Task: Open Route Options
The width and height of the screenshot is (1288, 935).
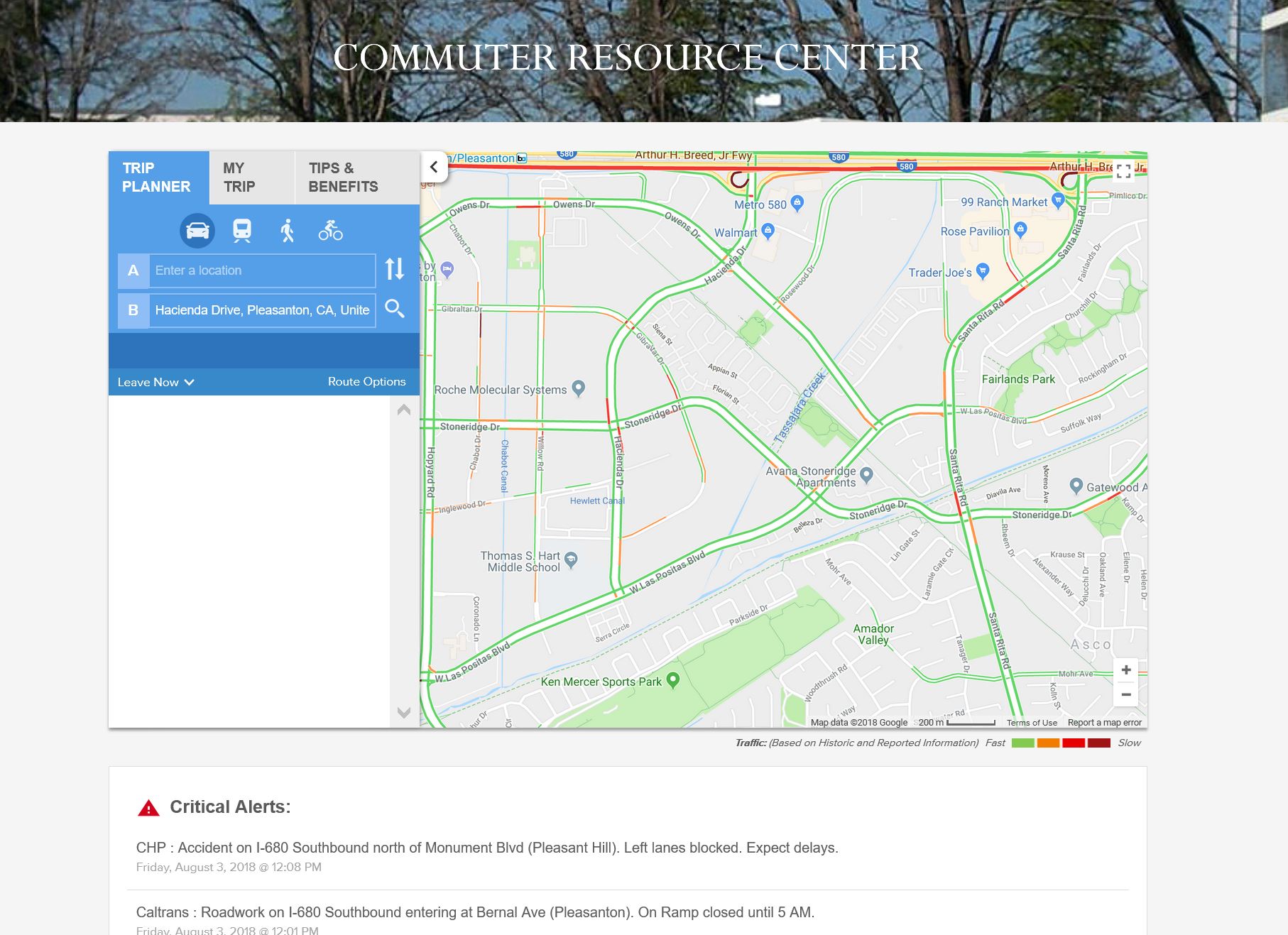Action: click(366, 381)
